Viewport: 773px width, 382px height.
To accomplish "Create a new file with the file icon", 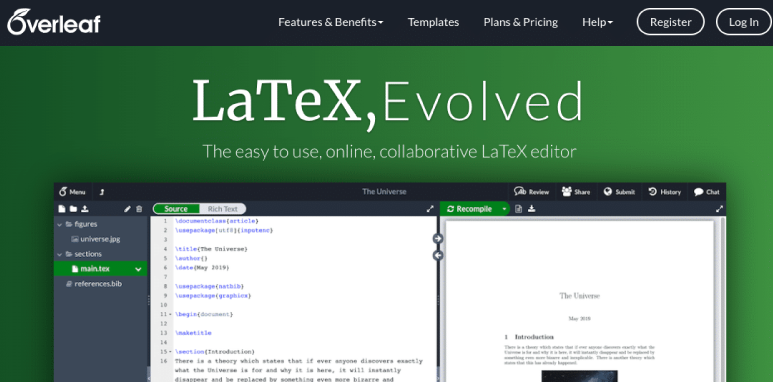I will point(62,209).
